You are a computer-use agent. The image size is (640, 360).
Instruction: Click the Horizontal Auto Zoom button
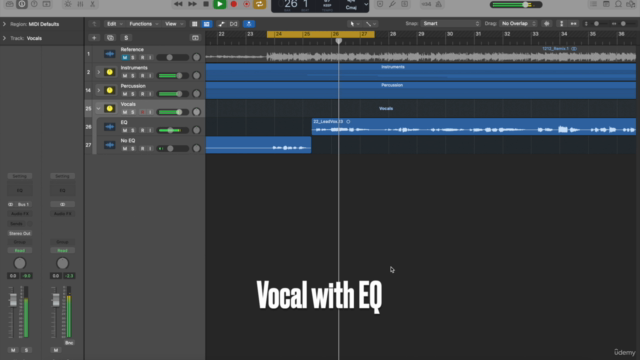click(573, 24)
